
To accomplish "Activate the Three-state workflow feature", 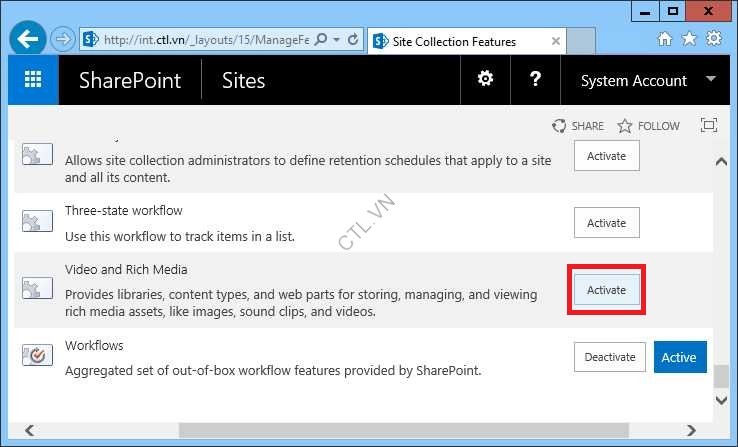I will coord(606,223).
